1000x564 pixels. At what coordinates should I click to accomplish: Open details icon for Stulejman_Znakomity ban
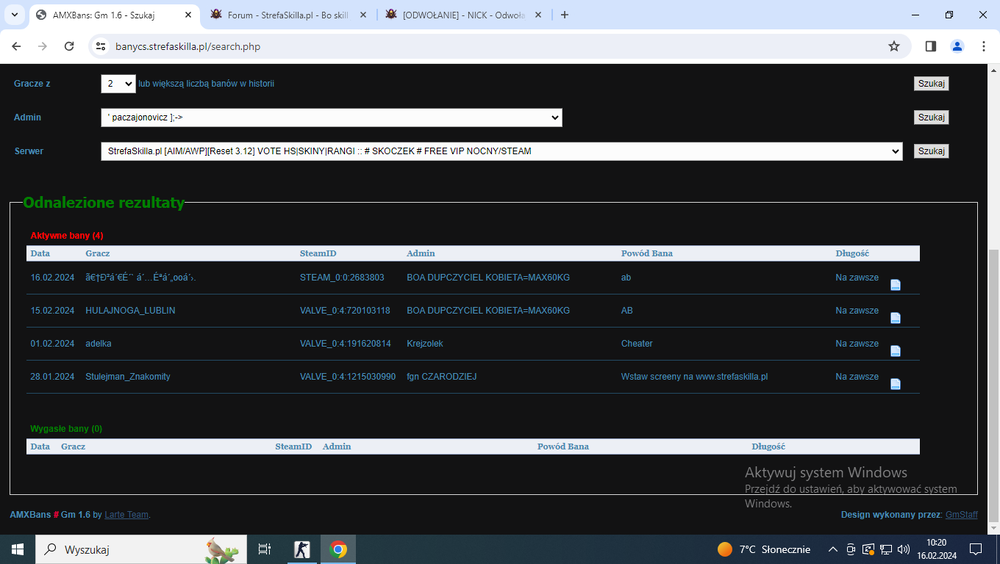[x=895, y=384]
